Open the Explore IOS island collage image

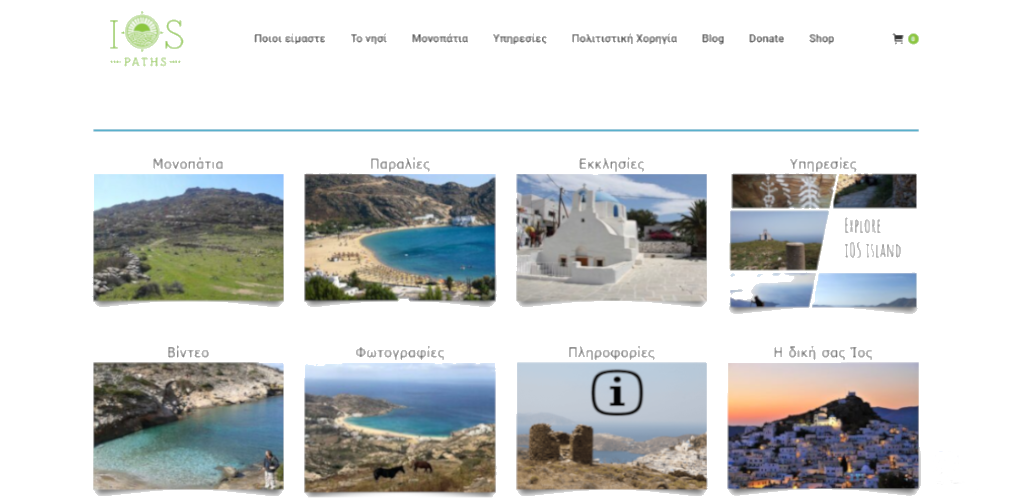click(823, 241)
